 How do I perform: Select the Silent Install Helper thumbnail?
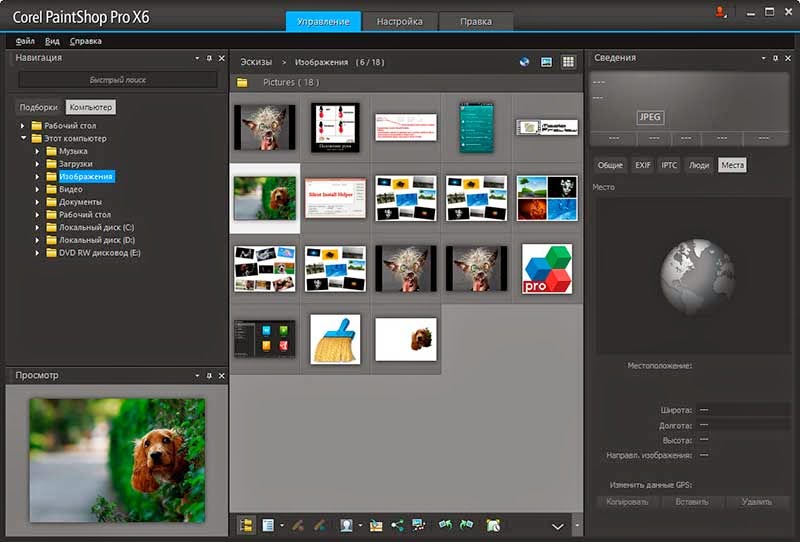click(335, 198)
